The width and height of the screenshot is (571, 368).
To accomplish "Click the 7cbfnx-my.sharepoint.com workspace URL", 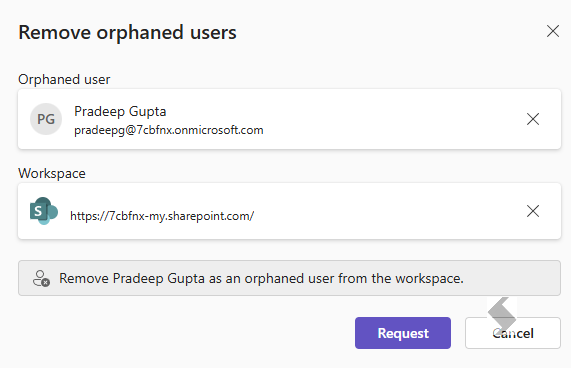I will [162, 216].
